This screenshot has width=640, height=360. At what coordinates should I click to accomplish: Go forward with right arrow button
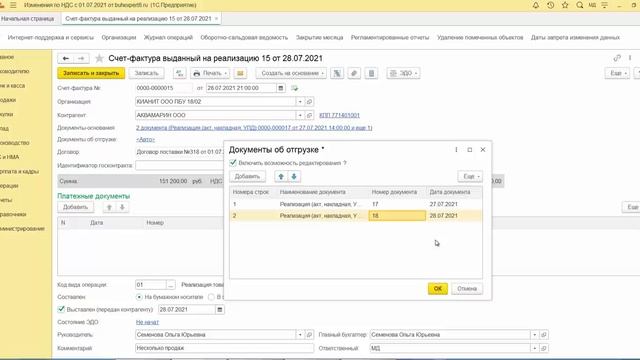click(x=81, y=58)
